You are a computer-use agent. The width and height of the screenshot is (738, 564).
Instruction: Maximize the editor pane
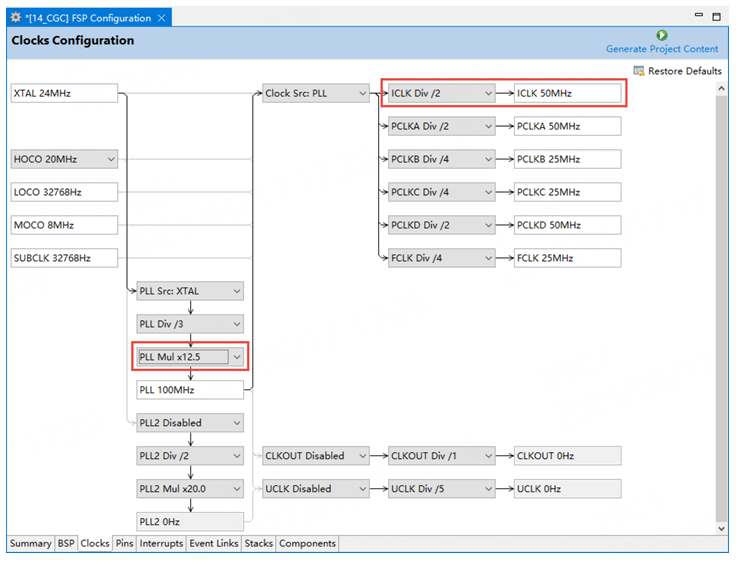pos(716,17)
